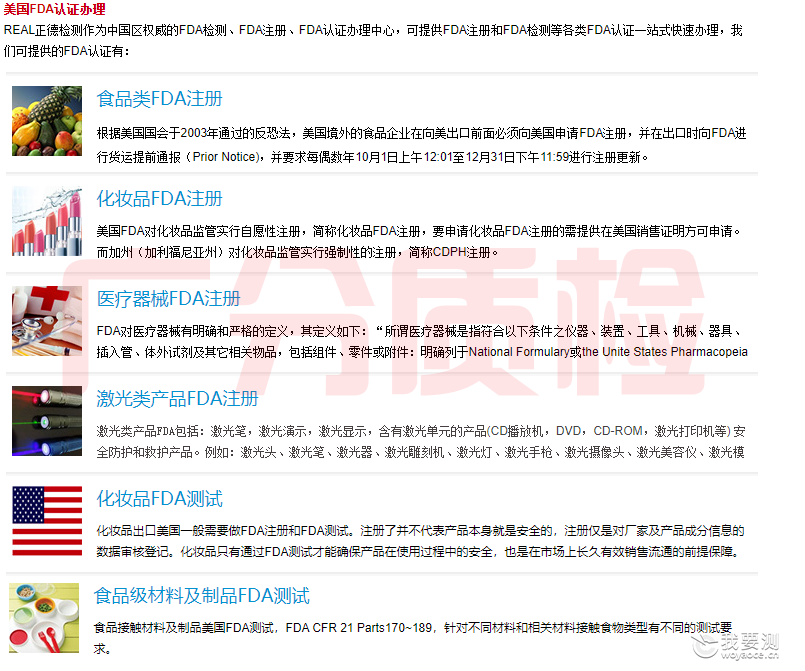
Task: Open the 食品级材料及制品FDA测试 heading link
Action: (201, 596)
